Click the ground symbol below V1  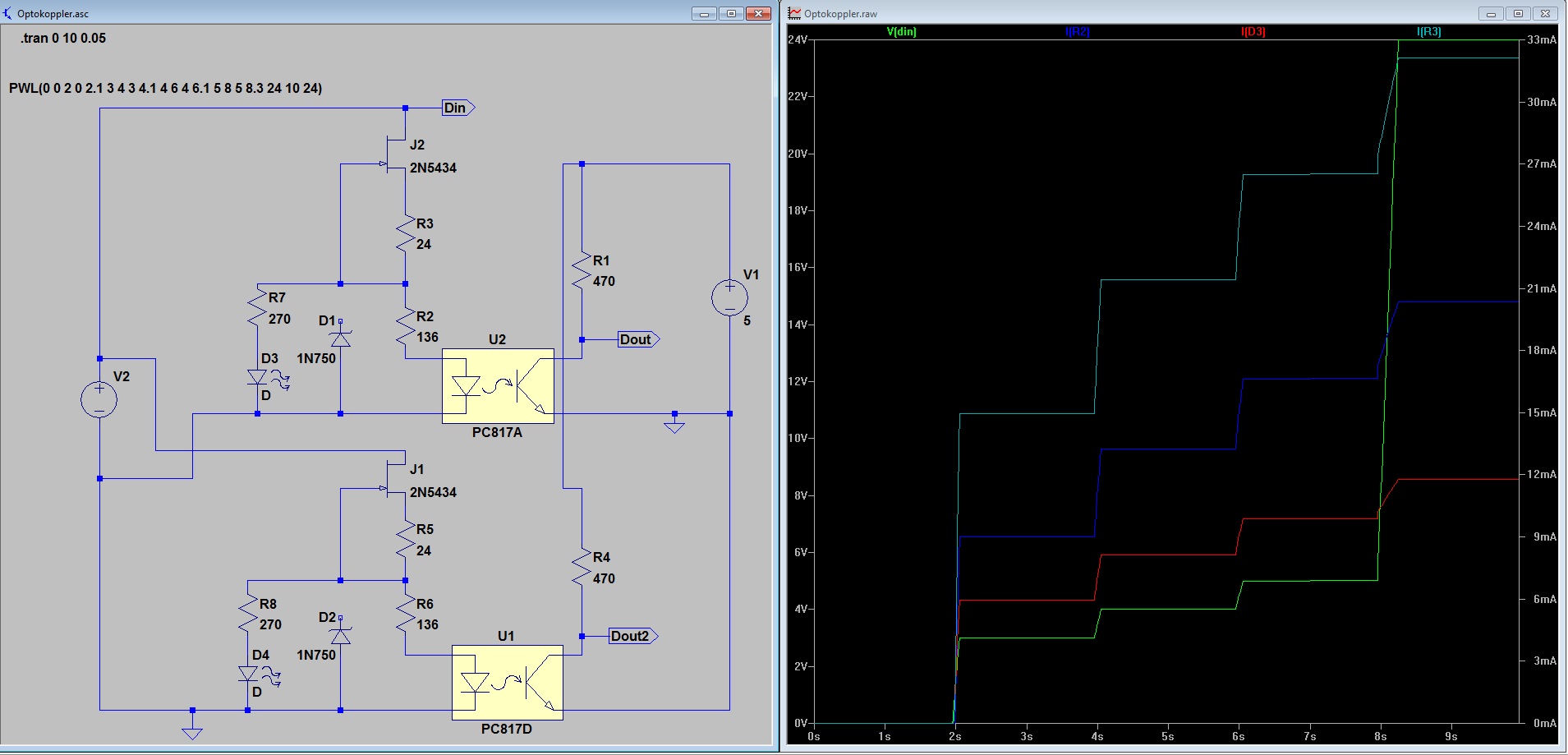(674, 426)
